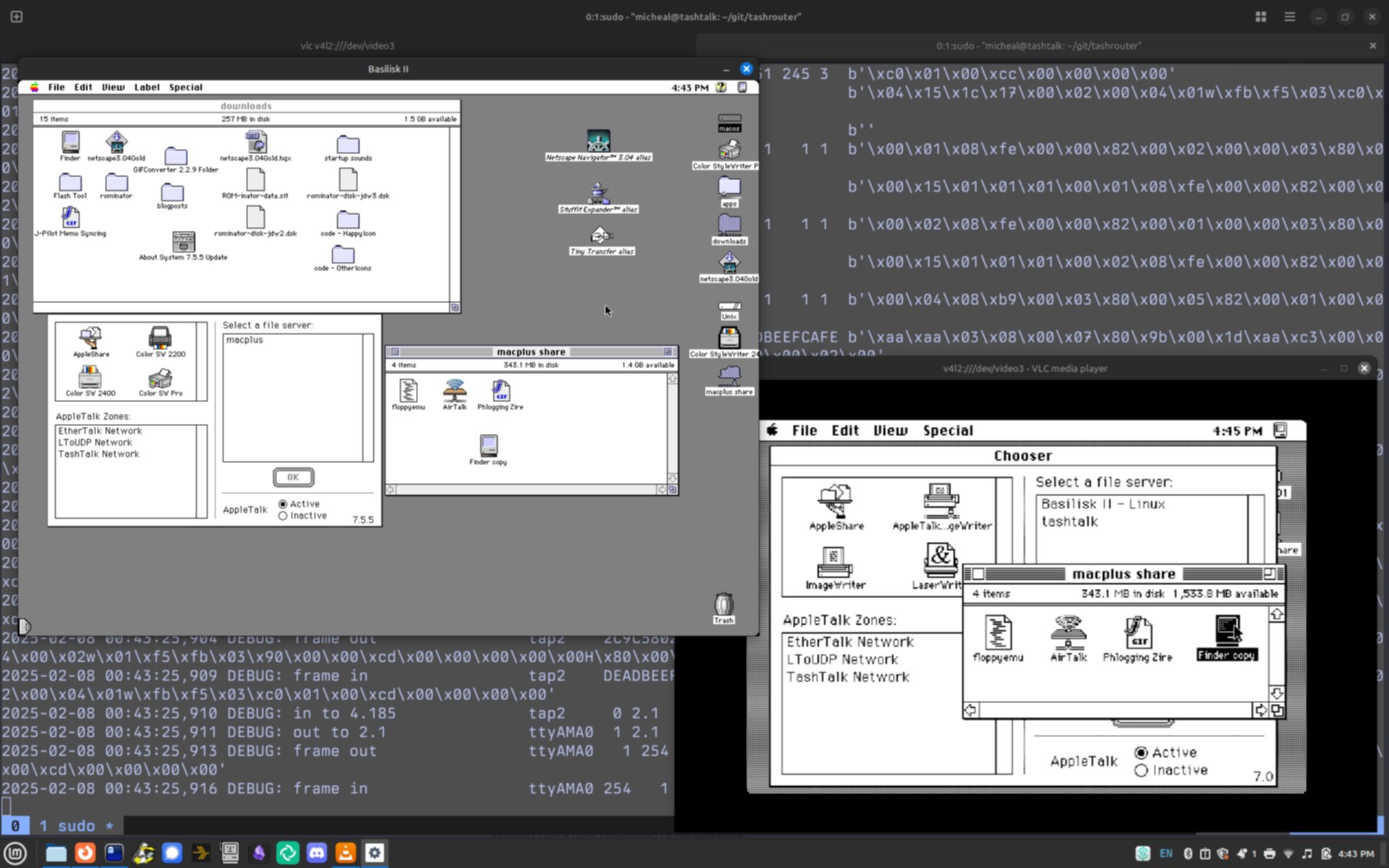This screenshot has height=868, width=1389.
Task: Select the AppleShare icon in Basilisk Chooser
Action: pos(90,339)
